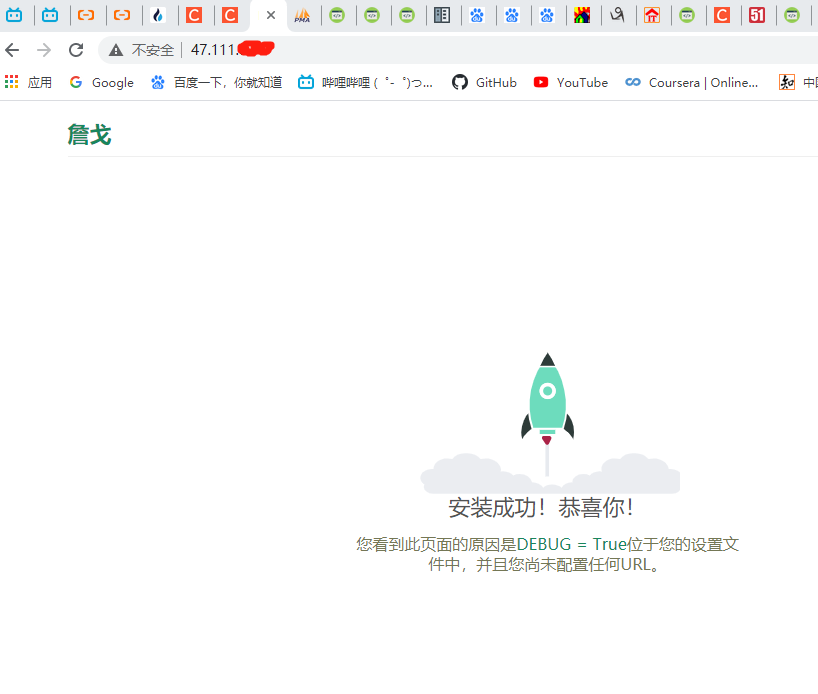
Task: Open the 应用 apps grid icon
Action: [x=11, y=82]
